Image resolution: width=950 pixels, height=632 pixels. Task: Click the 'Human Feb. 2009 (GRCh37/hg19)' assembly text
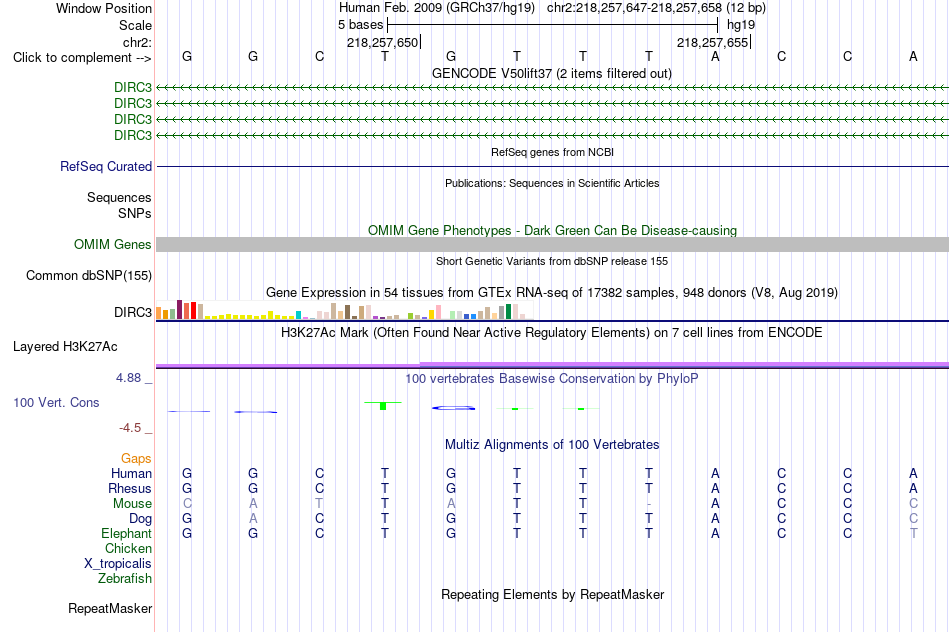tap(437, 8)
